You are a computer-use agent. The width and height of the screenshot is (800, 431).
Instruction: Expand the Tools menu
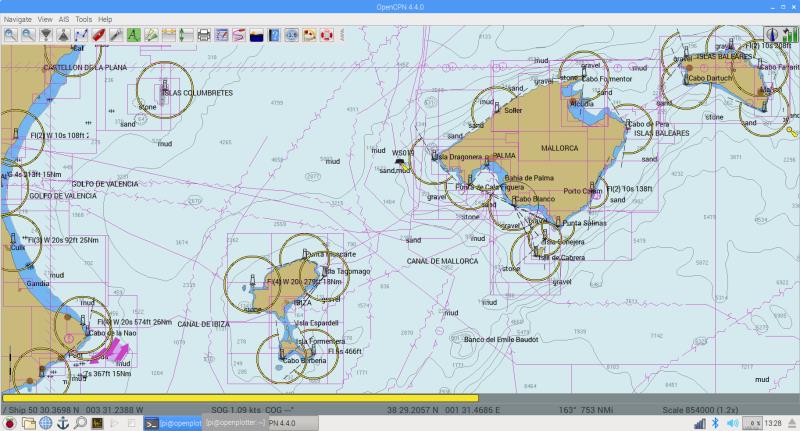tap(84, 19)
